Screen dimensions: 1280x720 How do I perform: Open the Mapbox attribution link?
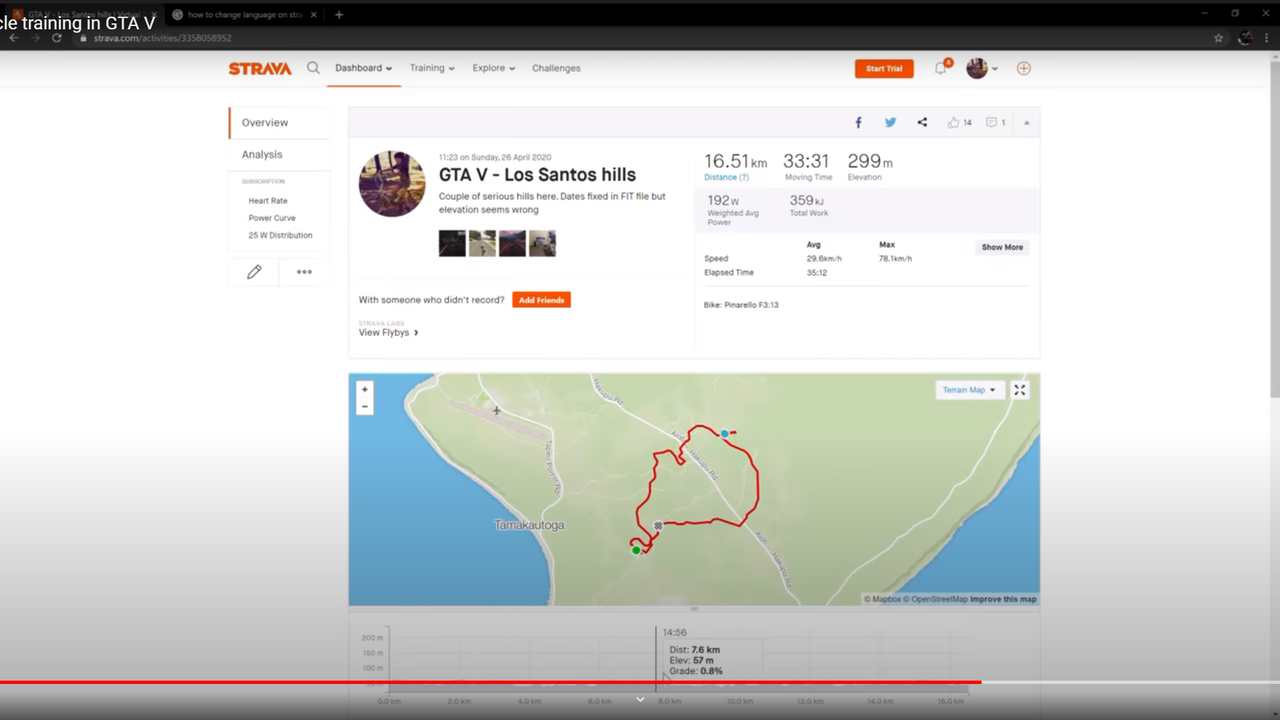[x=883, y=599]
